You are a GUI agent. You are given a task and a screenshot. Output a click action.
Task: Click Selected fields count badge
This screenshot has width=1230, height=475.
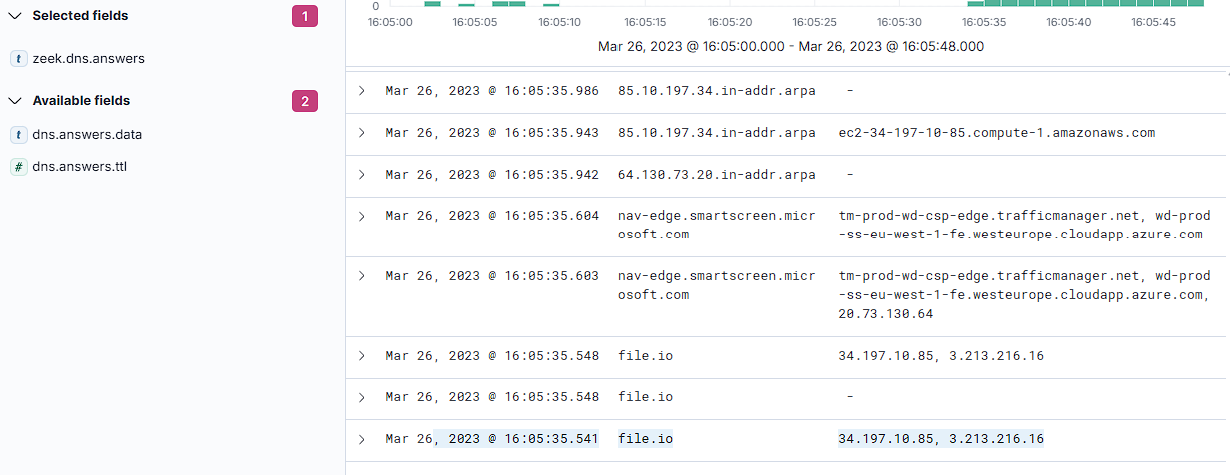click(305, 16)
